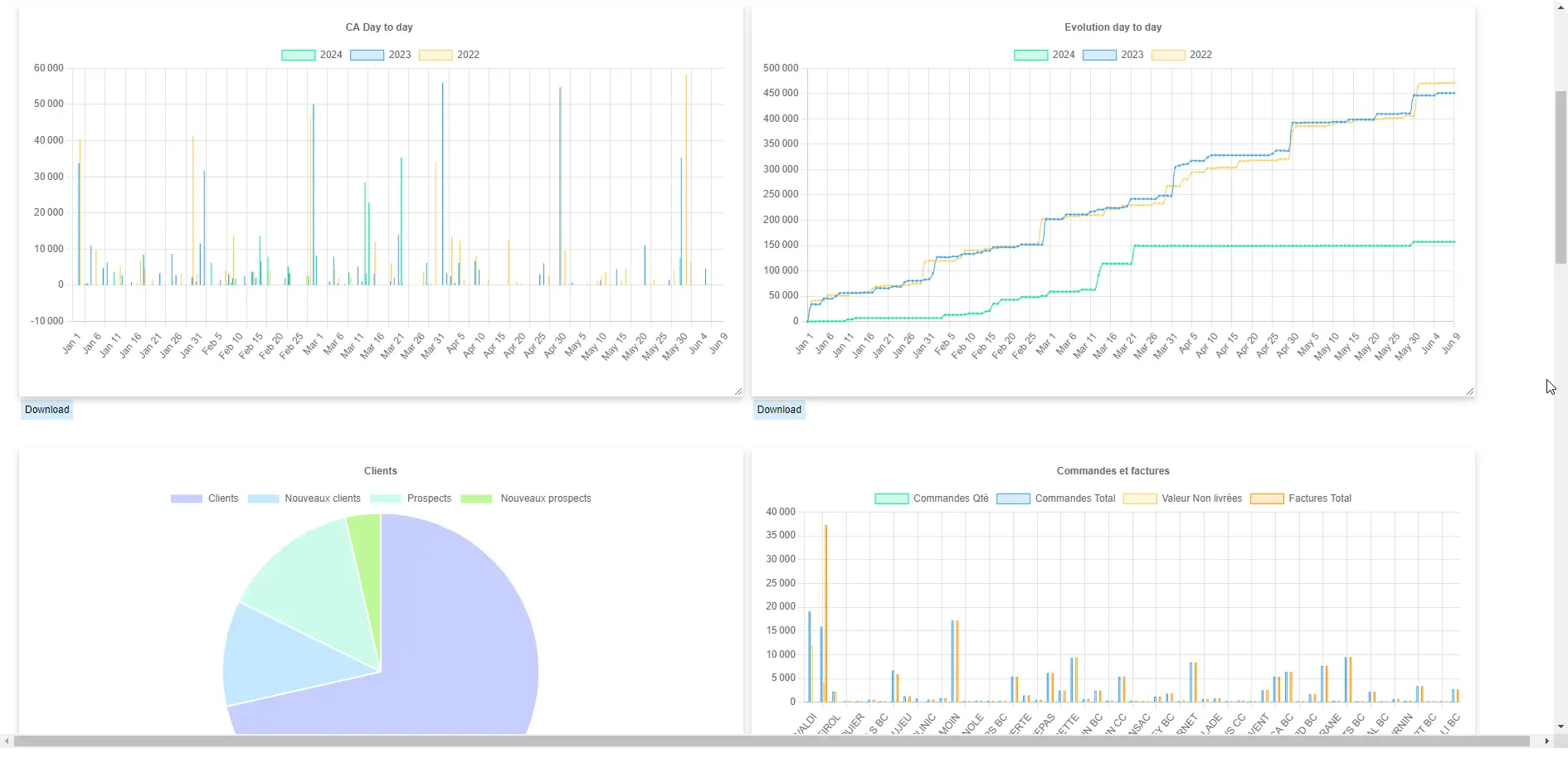
Task: Toggle Valeur Non livrées legend entry
Action: pos(1183,498)
